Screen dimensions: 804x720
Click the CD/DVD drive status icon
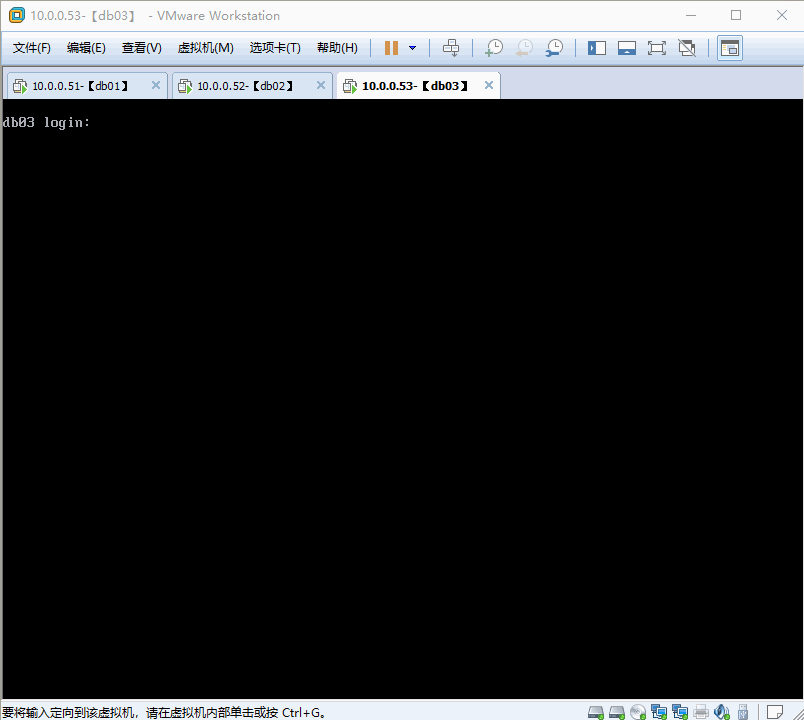638,712
